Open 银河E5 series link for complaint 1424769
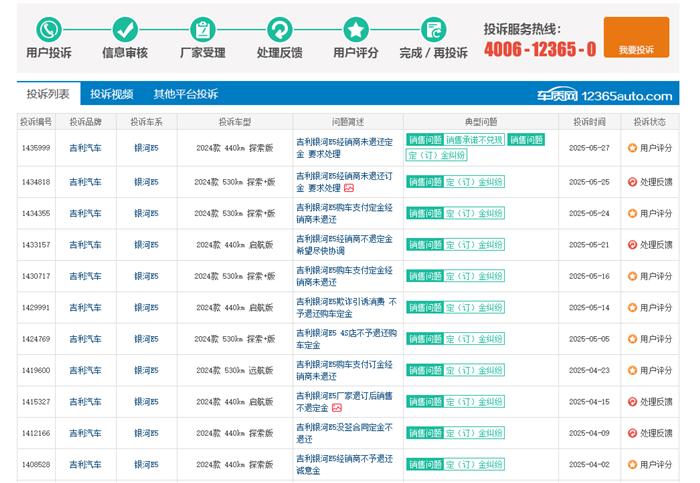Screen dimensions: 700x483 click(146, 339)
